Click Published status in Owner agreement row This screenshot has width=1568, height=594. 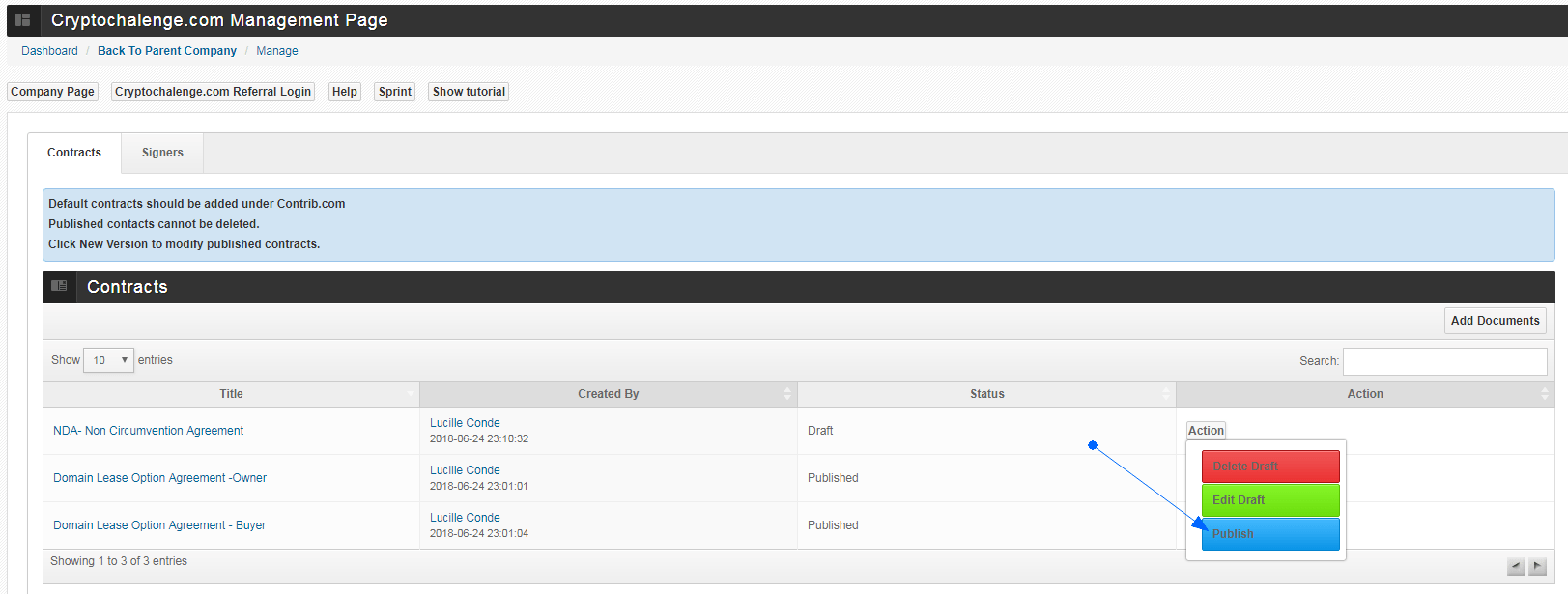click(x=833, y=478)
